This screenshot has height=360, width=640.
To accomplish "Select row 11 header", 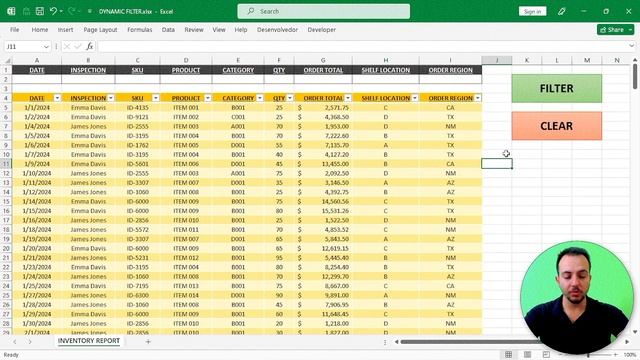I will click(x=6, y=164).
